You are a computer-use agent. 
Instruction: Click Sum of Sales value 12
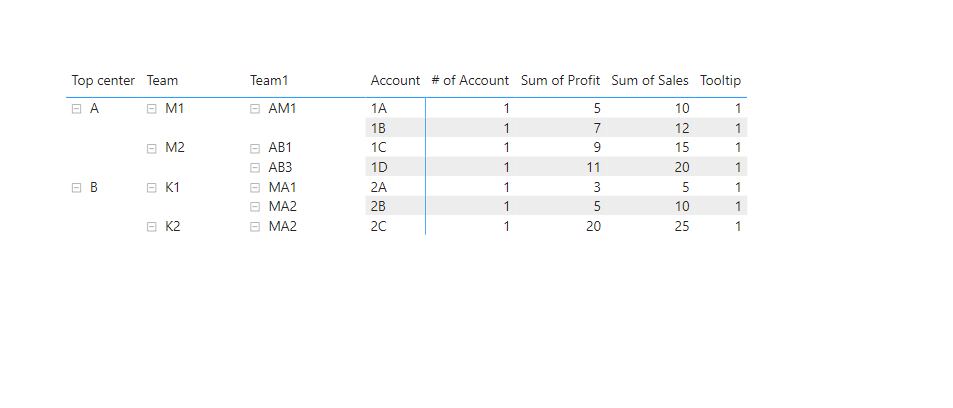(x=682, y=128)
